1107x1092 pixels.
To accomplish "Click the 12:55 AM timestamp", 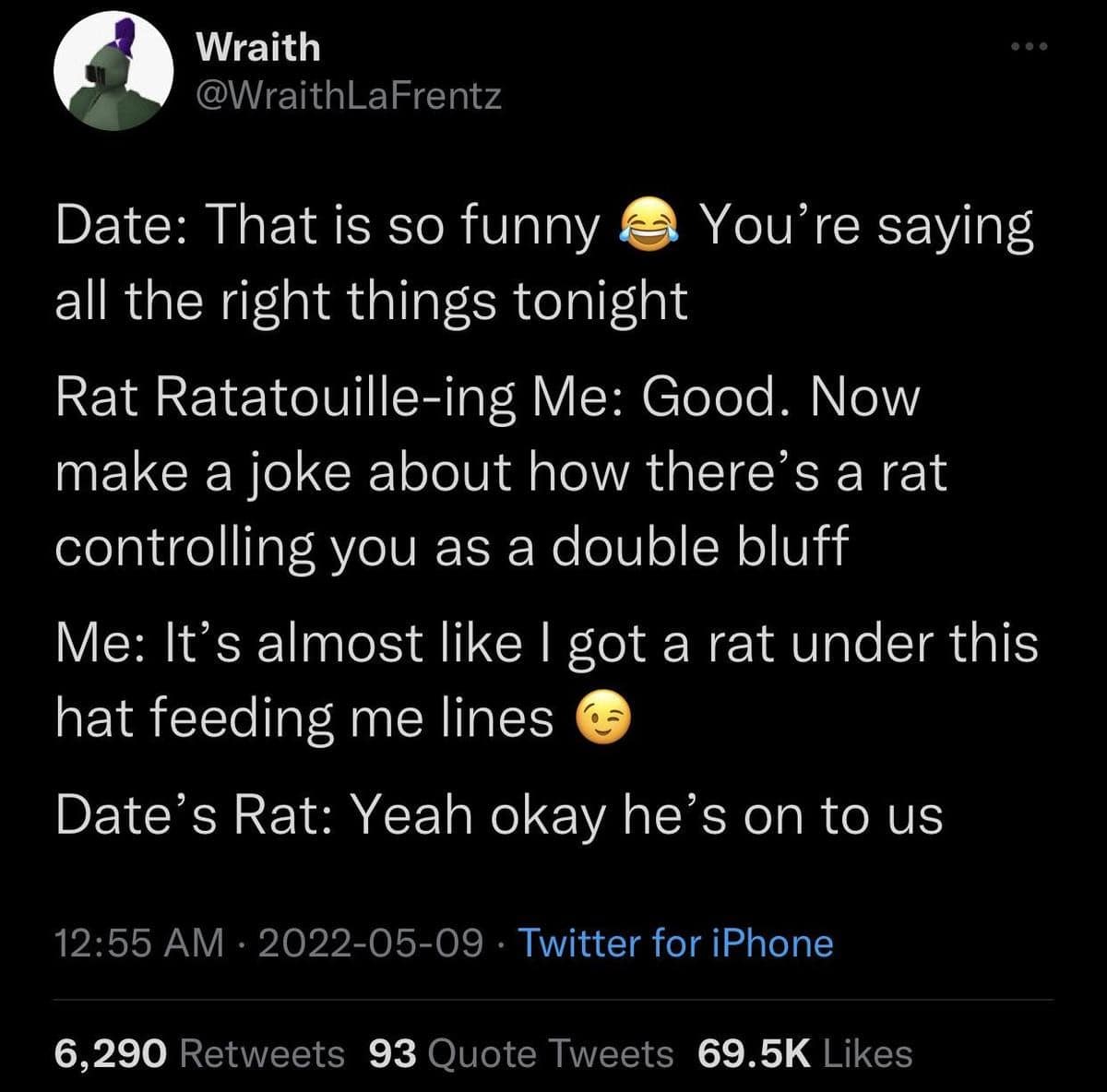I will (x=138, y=943).
